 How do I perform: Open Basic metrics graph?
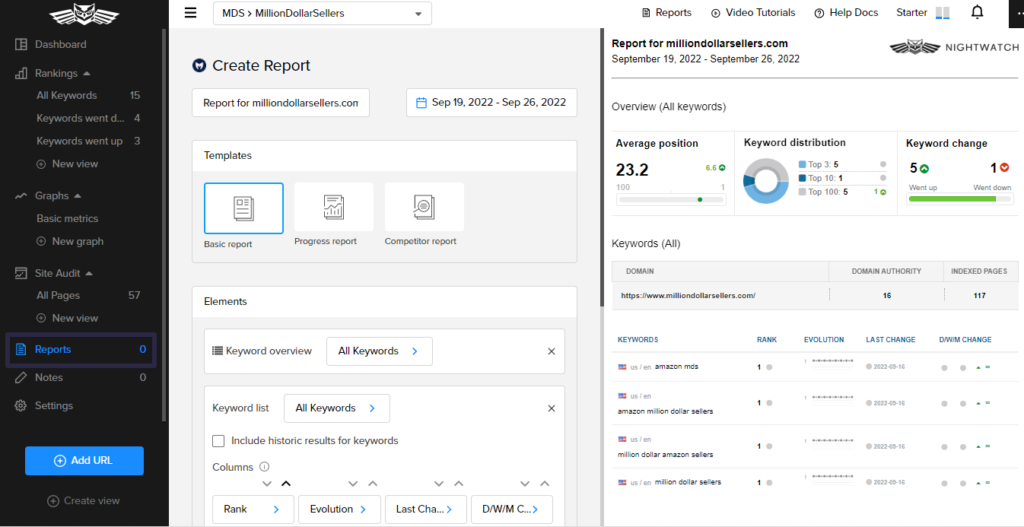[x=67, y=219]
